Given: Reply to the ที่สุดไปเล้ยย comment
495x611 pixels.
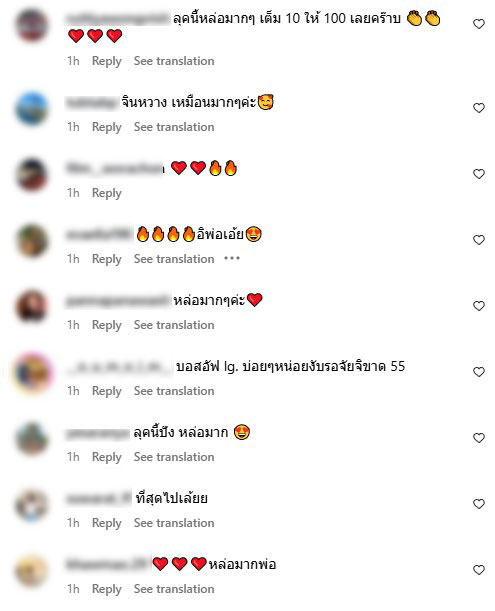Looking at the screenshot, I should tap(106, 523).
